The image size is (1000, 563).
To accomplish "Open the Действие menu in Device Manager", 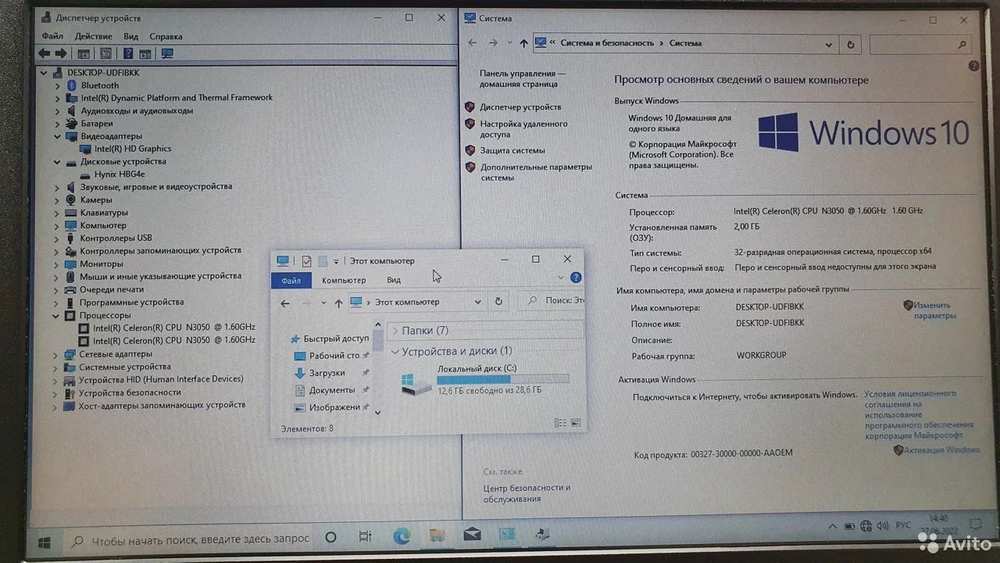I will tap(93, 36).
